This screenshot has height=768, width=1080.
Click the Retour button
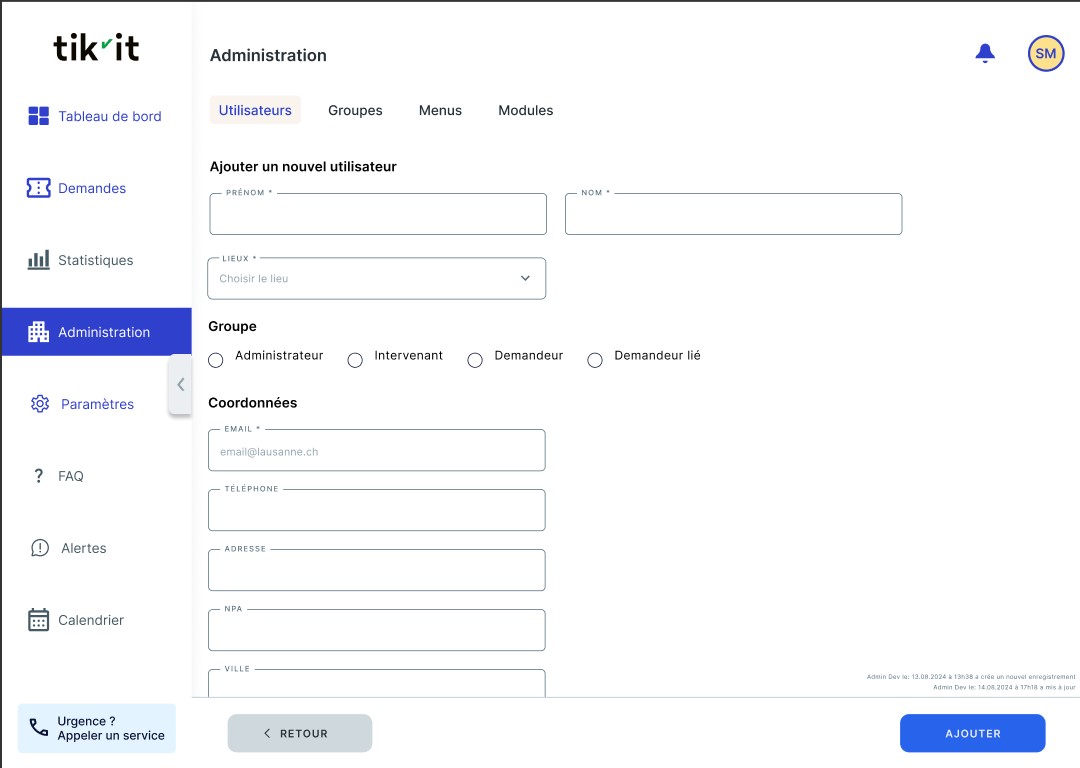[299, 733]
